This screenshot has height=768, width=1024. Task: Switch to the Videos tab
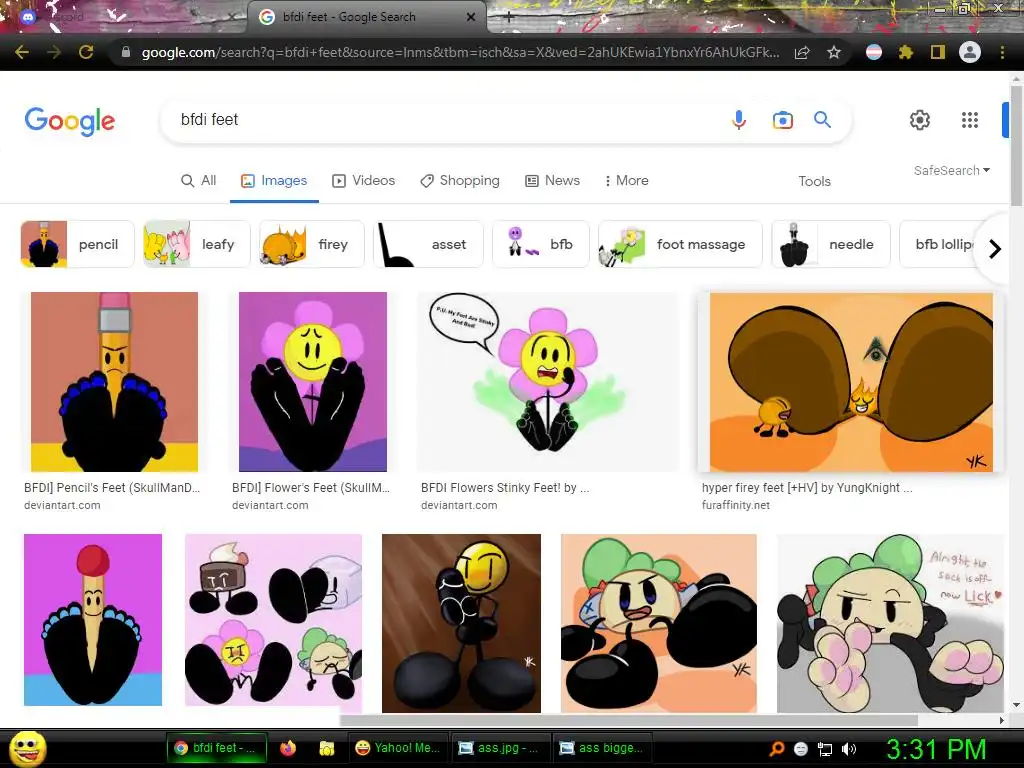point(364,181)
